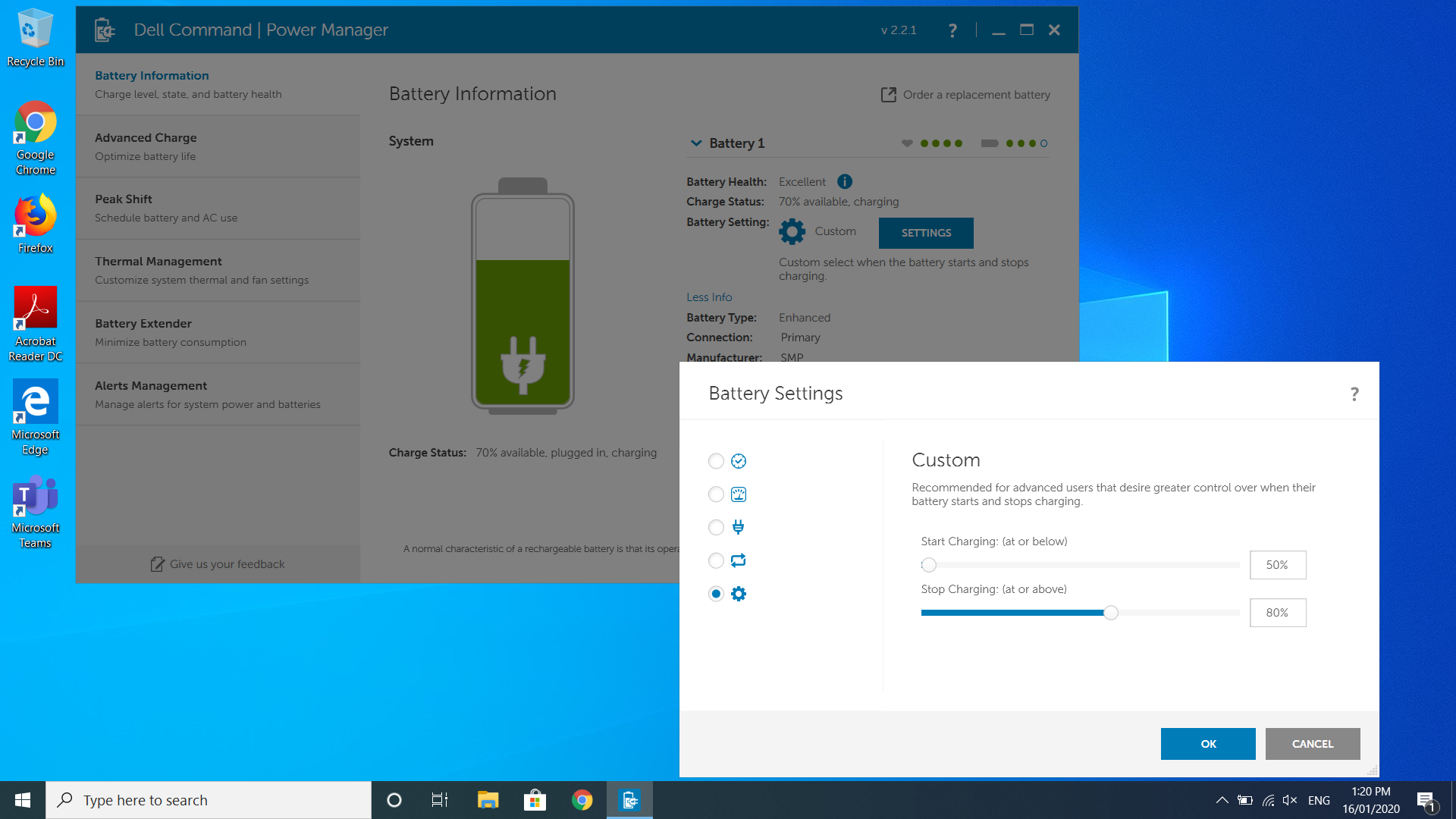Open the Recycle Bin desktop icon
This screenshot has width=1456, height=819.
(35, 38)
